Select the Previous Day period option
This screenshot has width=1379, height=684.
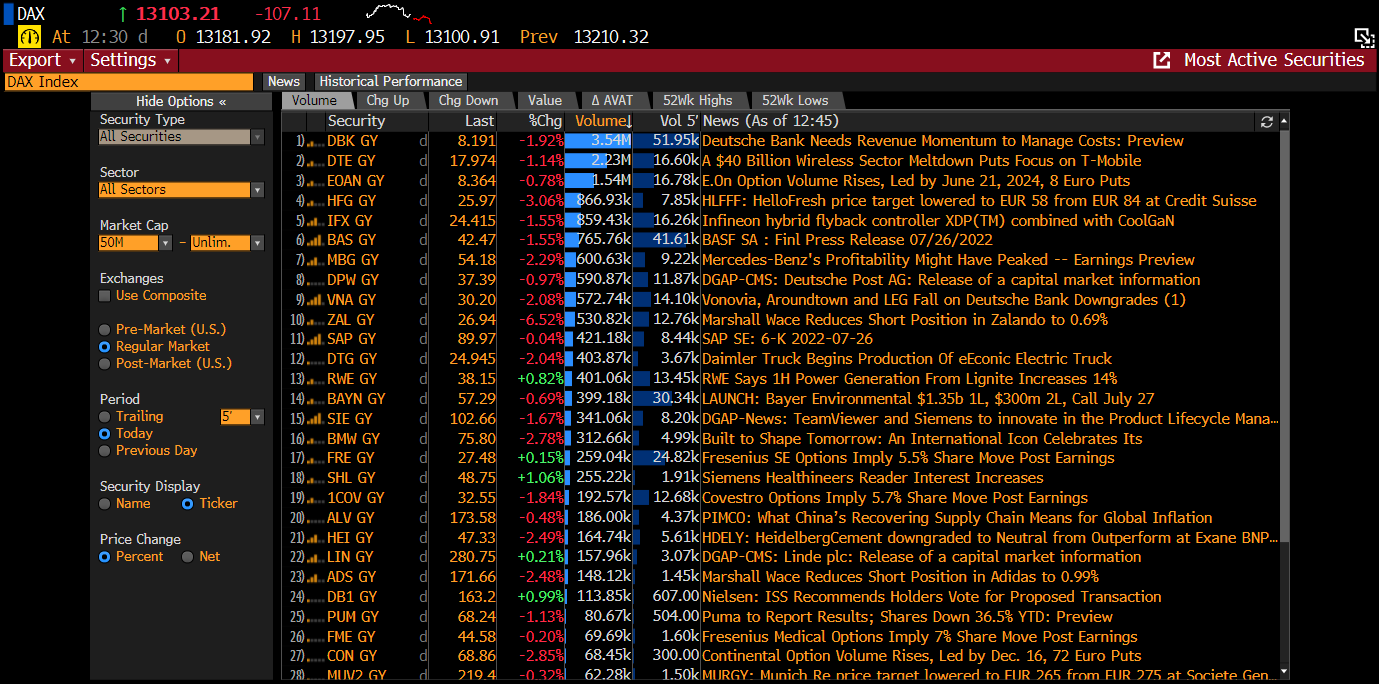point(105,451)
